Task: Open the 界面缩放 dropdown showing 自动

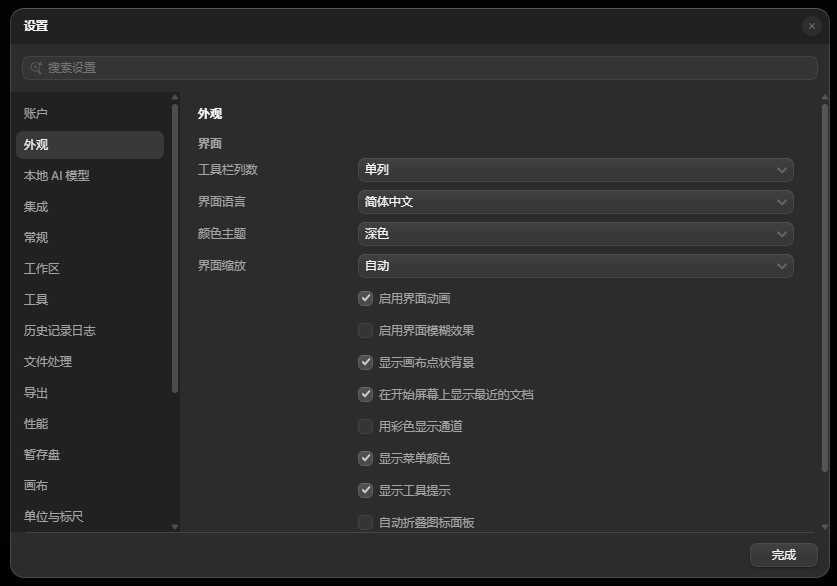Action: point(575,266)
